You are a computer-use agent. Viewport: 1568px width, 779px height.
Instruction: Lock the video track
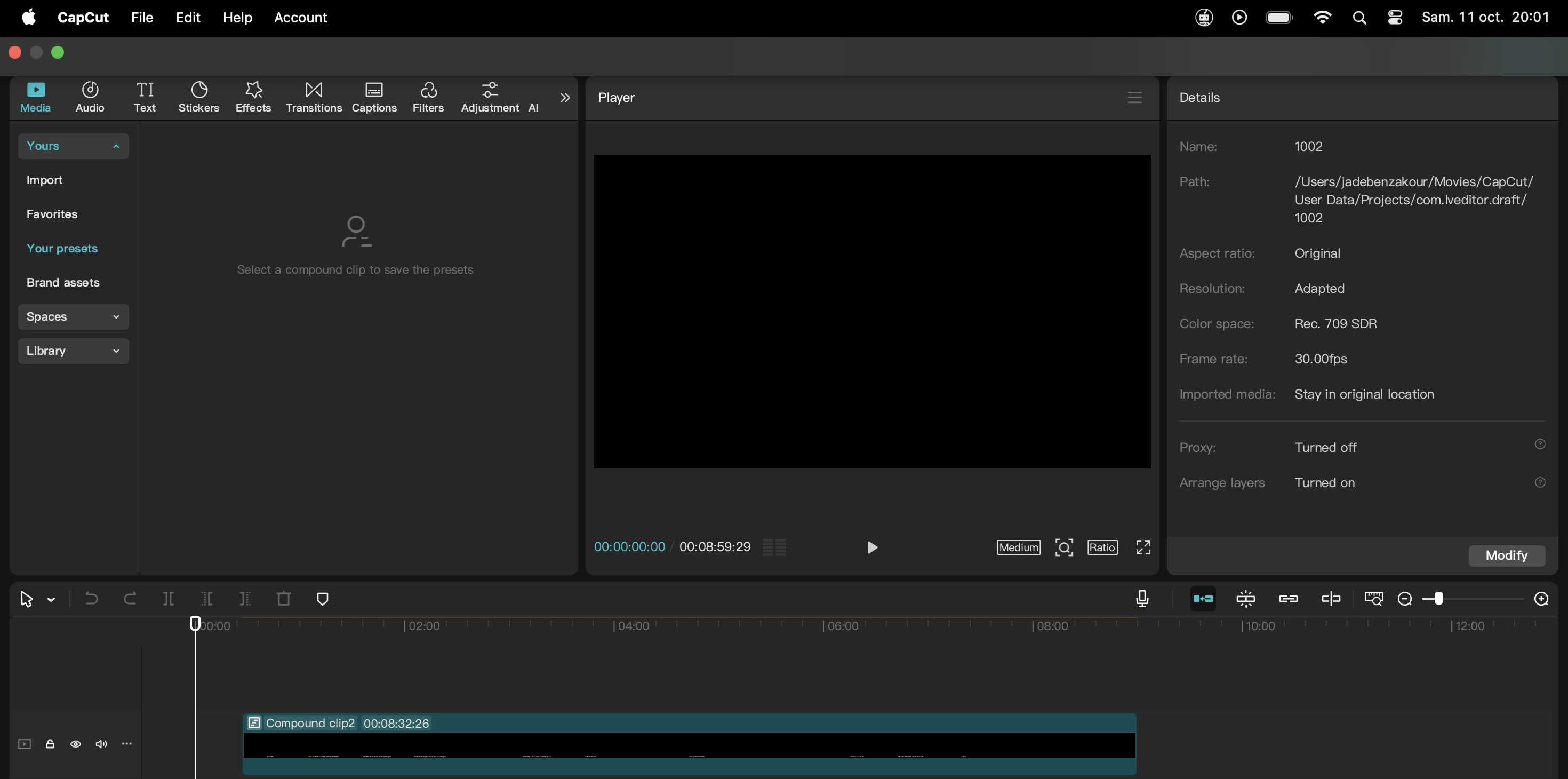click(x=50, y=744)
